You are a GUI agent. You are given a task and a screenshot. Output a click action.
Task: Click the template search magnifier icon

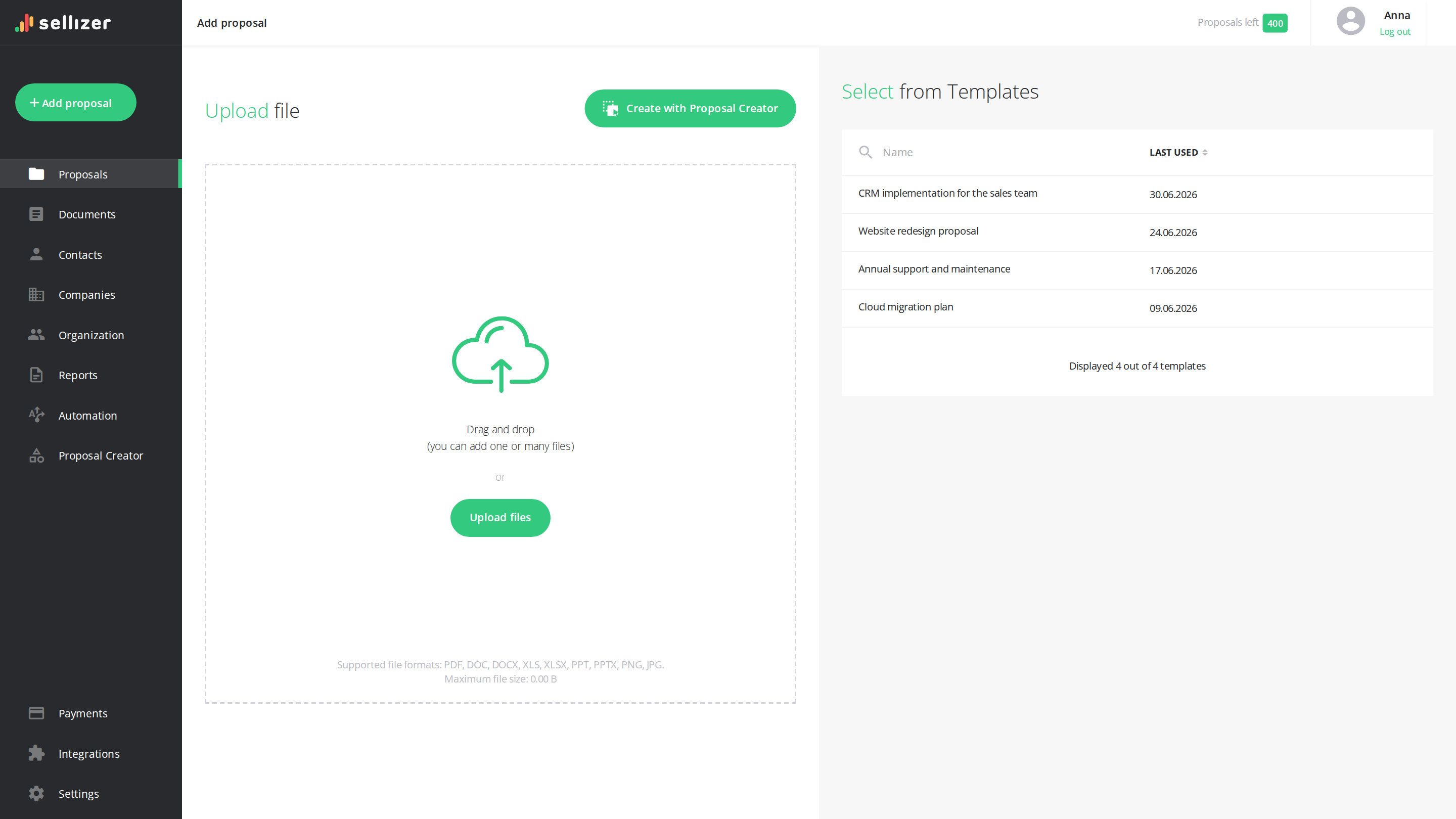(866, 152)
